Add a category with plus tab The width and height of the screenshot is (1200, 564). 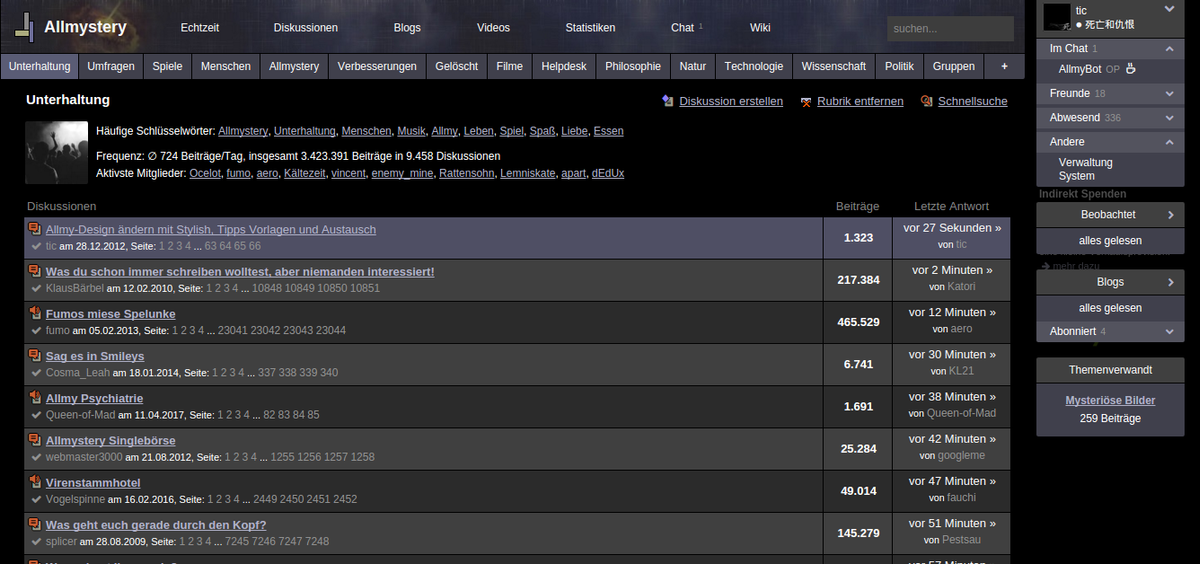click(1004, 66)
